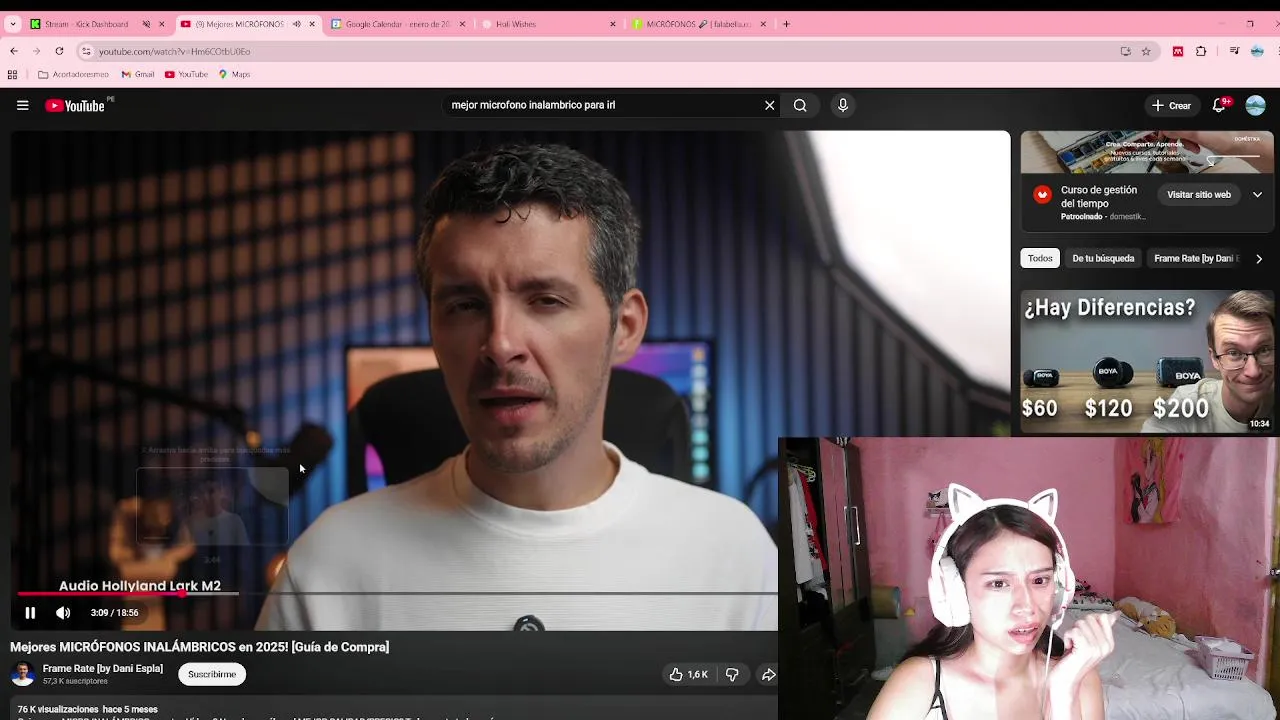Click the YouTube logo to go home
The height and width of the screenshot is (720, 1280).
(x=75, y=105)
